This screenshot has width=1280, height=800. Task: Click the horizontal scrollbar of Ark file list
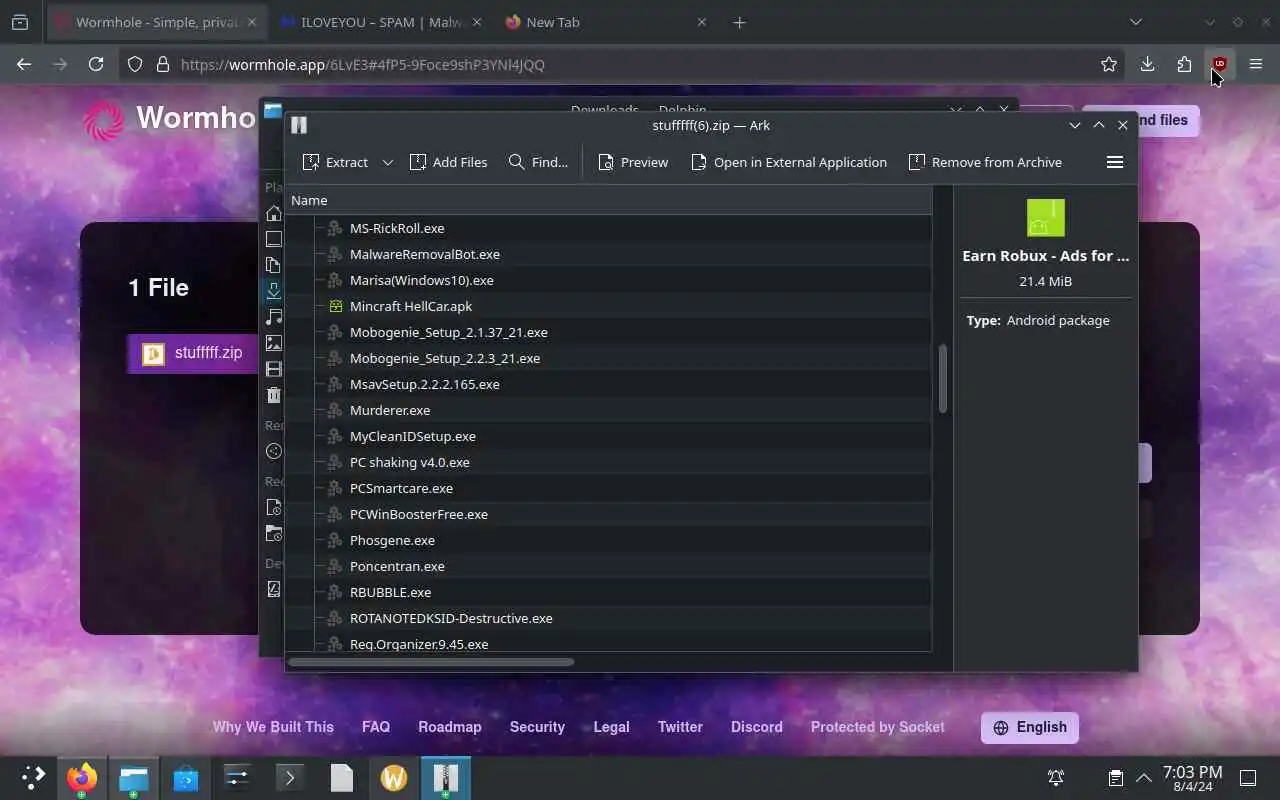coord(431,662)
